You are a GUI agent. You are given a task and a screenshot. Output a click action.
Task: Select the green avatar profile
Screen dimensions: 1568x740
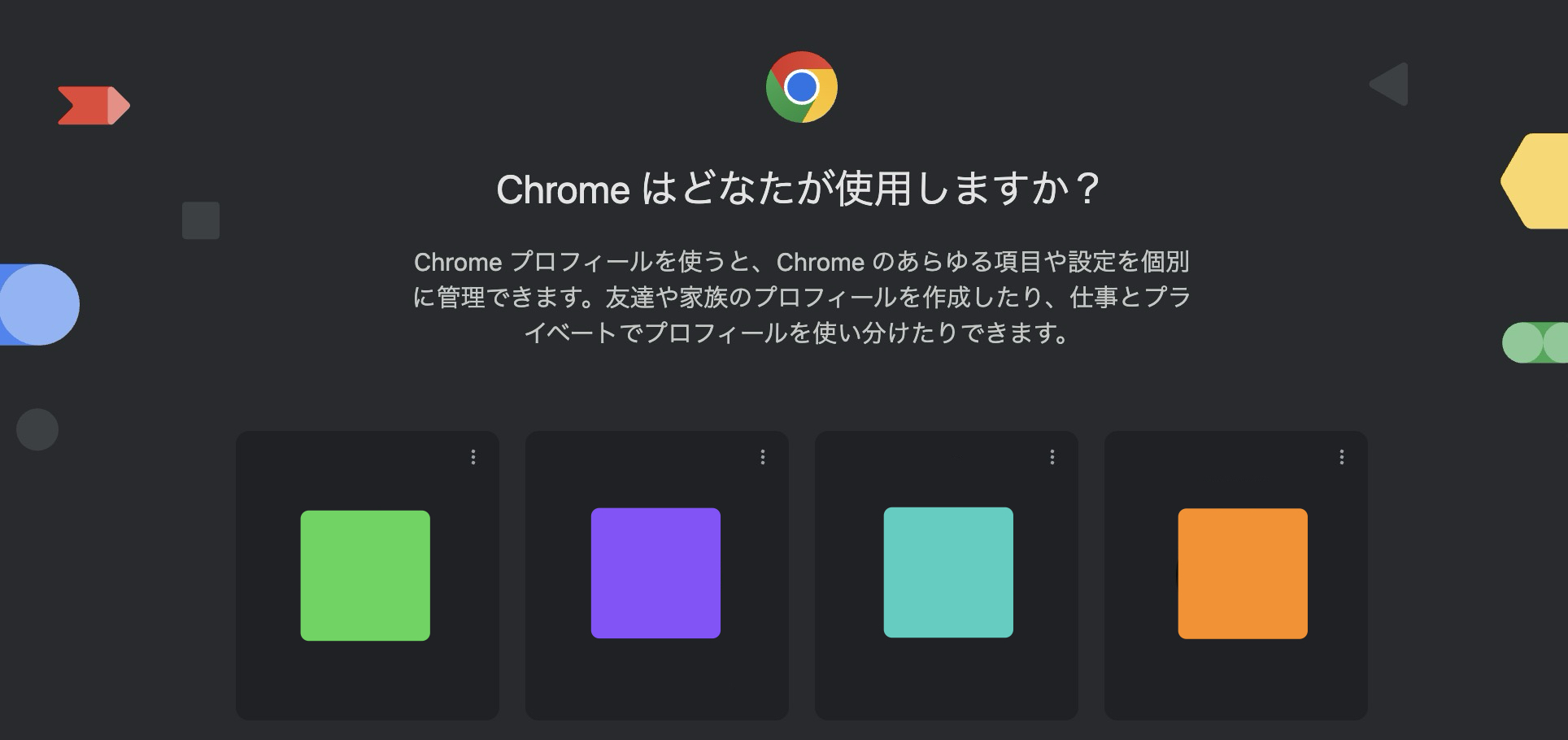click(x=365, y=576)
